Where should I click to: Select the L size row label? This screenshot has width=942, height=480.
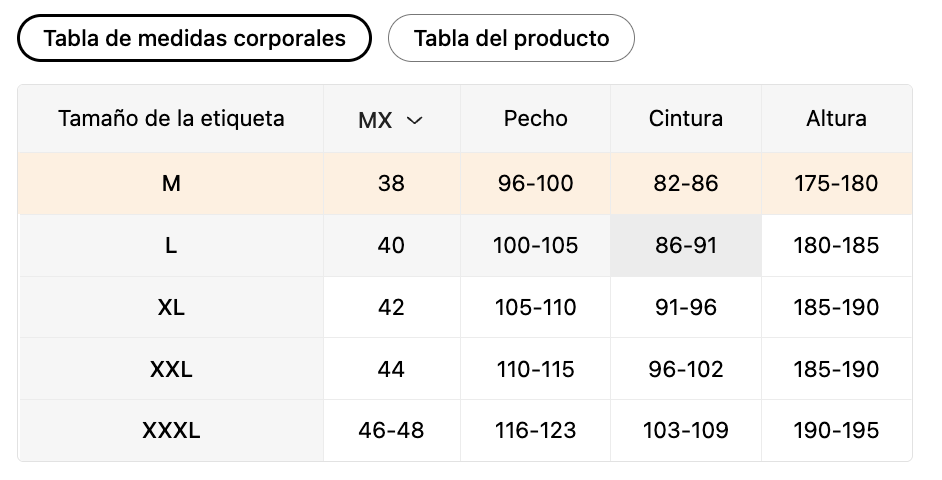[171, 246]
